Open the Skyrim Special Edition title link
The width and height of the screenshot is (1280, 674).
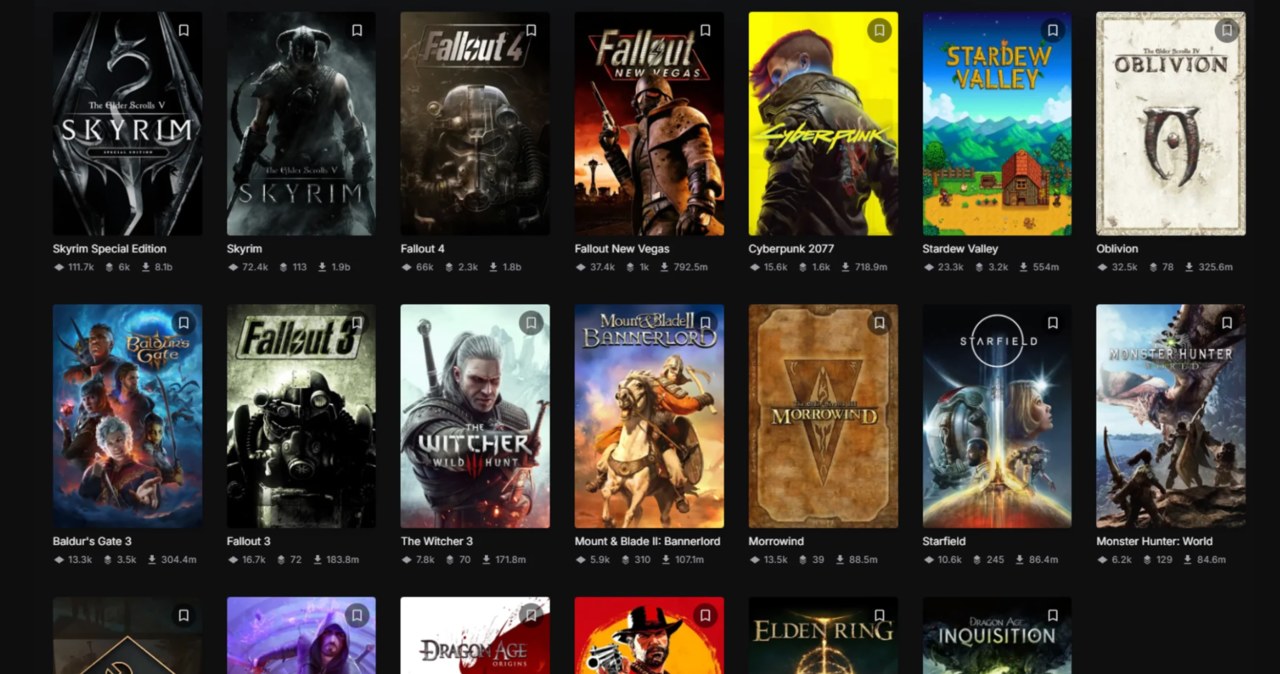(x=110, y=249)
